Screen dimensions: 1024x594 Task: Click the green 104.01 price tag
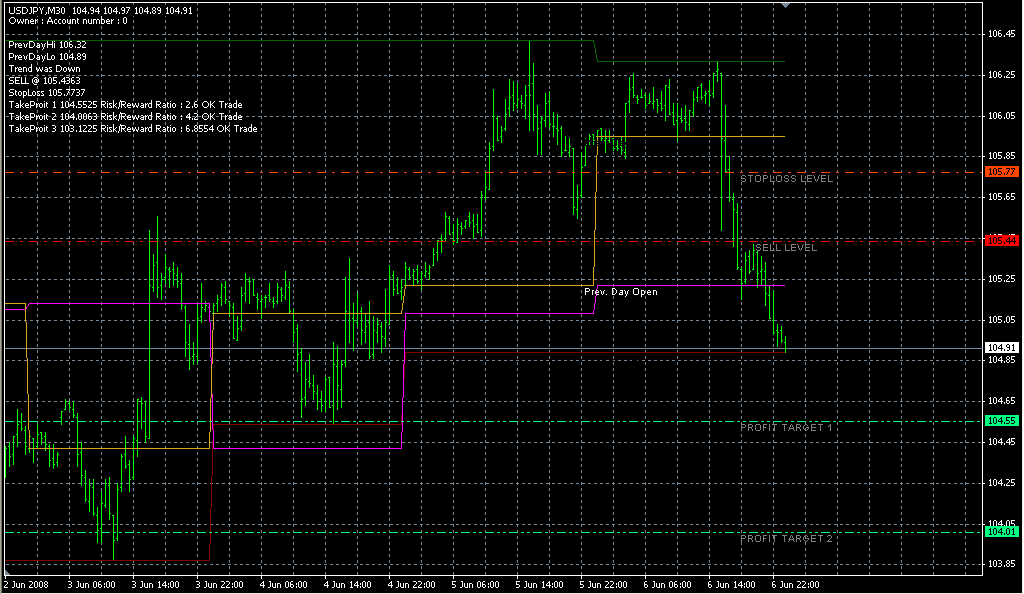1001,532
